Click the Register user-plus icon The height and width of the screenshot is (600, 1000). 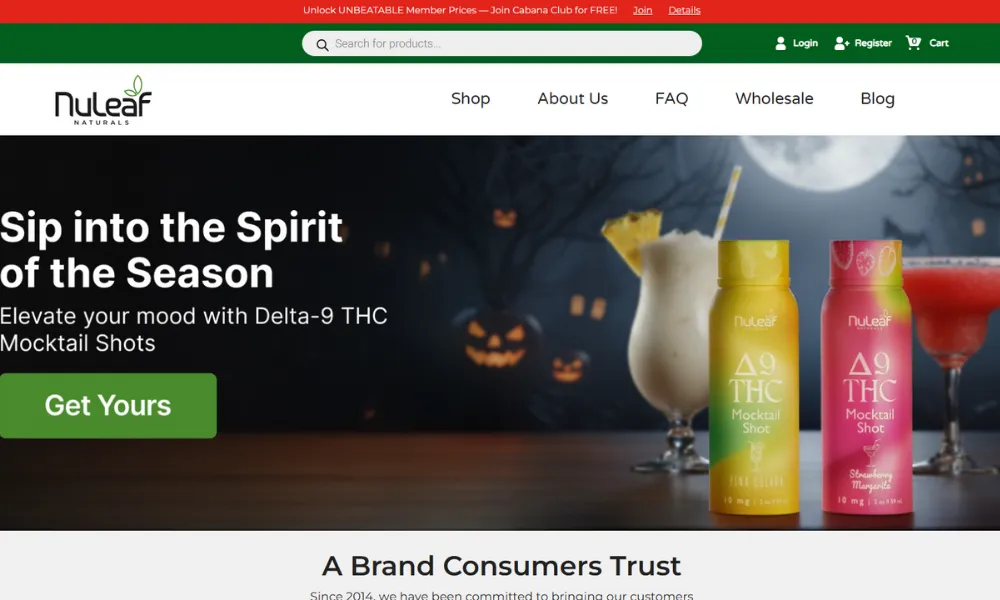pos(841,43)
